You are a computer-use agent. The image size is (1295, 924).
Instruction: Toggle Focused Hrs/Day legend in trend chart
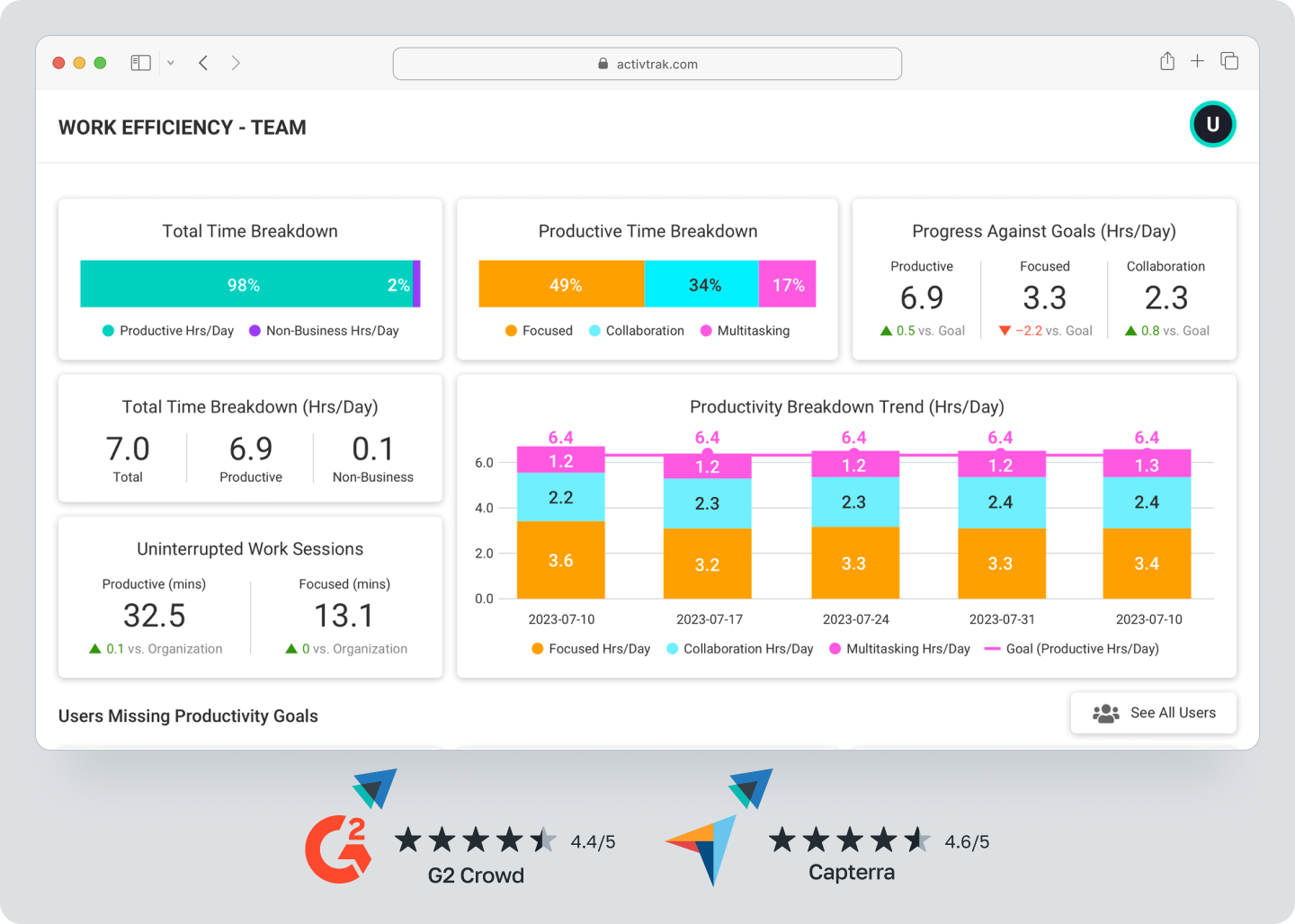pyautogui.click(x=591, y=649)
